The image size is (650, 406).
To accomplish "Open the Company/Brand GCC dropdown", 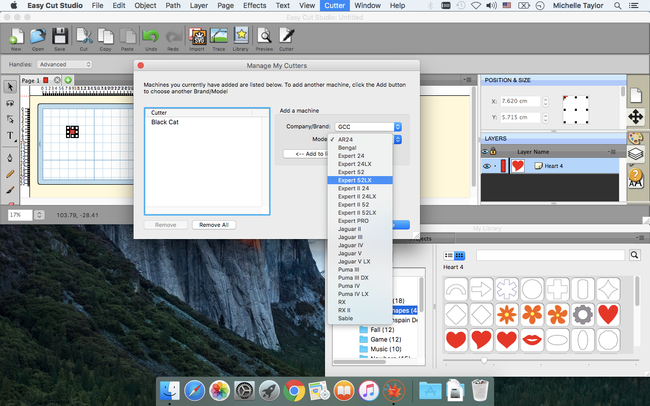I will click(368, 127).
